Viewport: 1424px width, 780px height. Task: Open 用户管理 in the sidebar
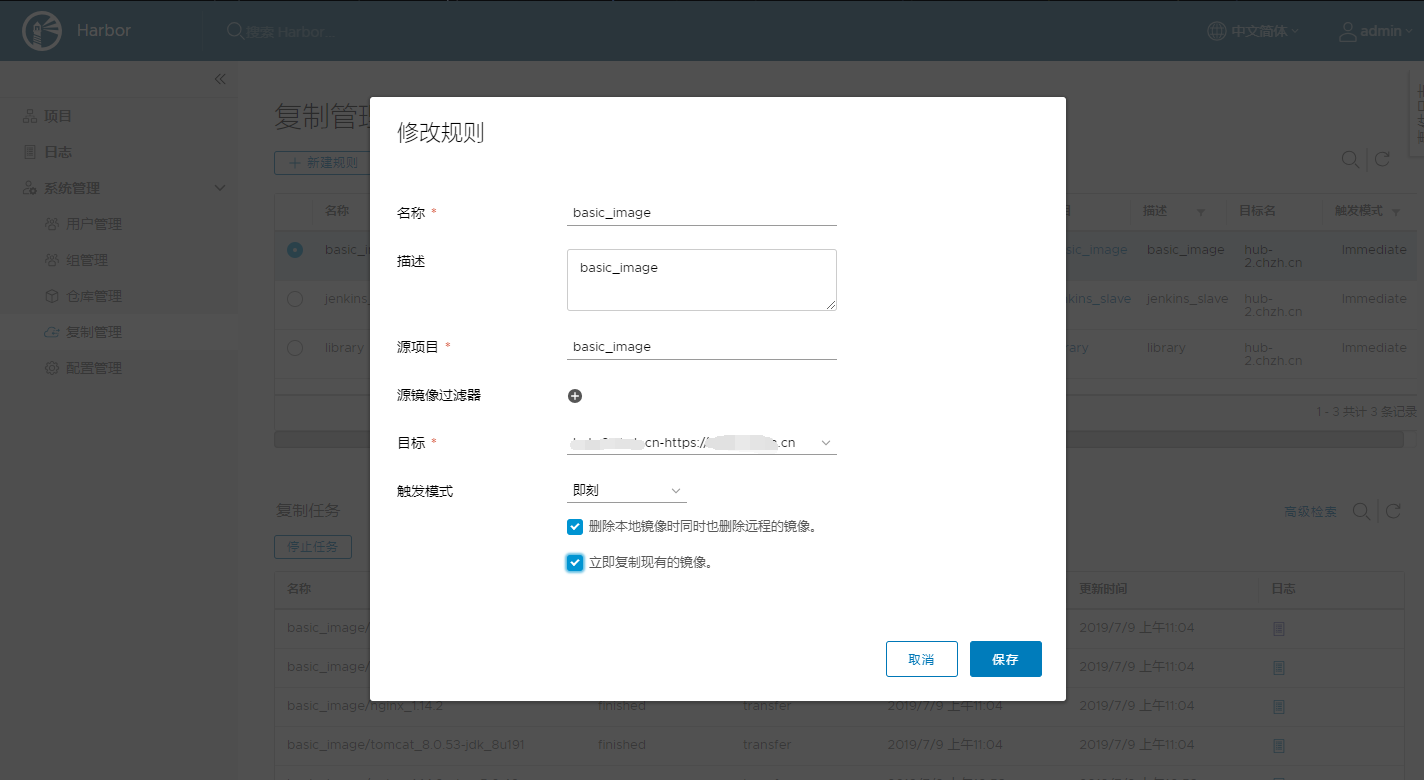(94, 224)
